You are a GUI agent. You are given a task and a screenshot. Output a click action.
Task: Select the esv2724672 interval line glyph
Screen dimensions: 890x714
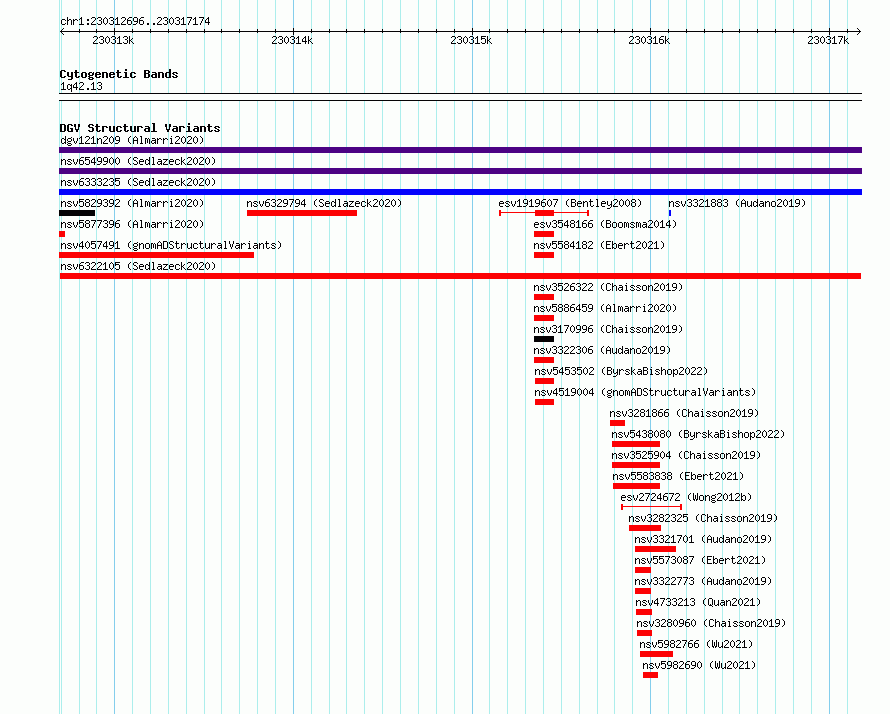click(652, 506)
